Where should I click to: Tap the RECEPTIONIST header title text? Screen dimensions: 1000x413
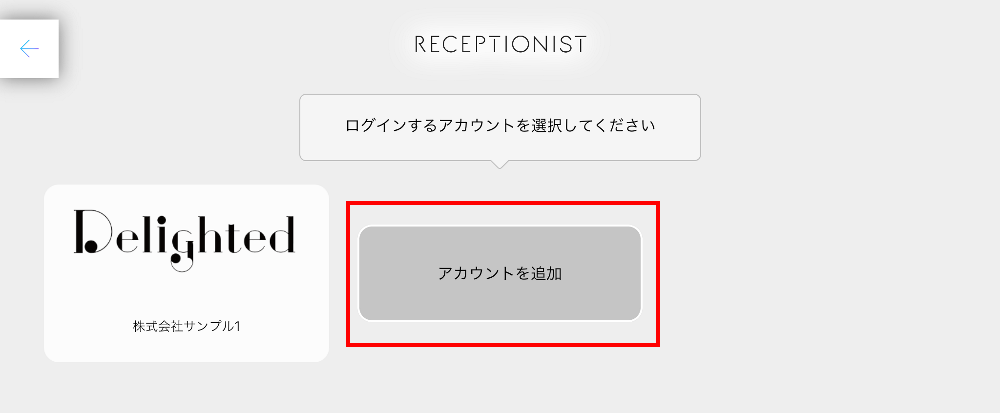(x=500, y=44)
